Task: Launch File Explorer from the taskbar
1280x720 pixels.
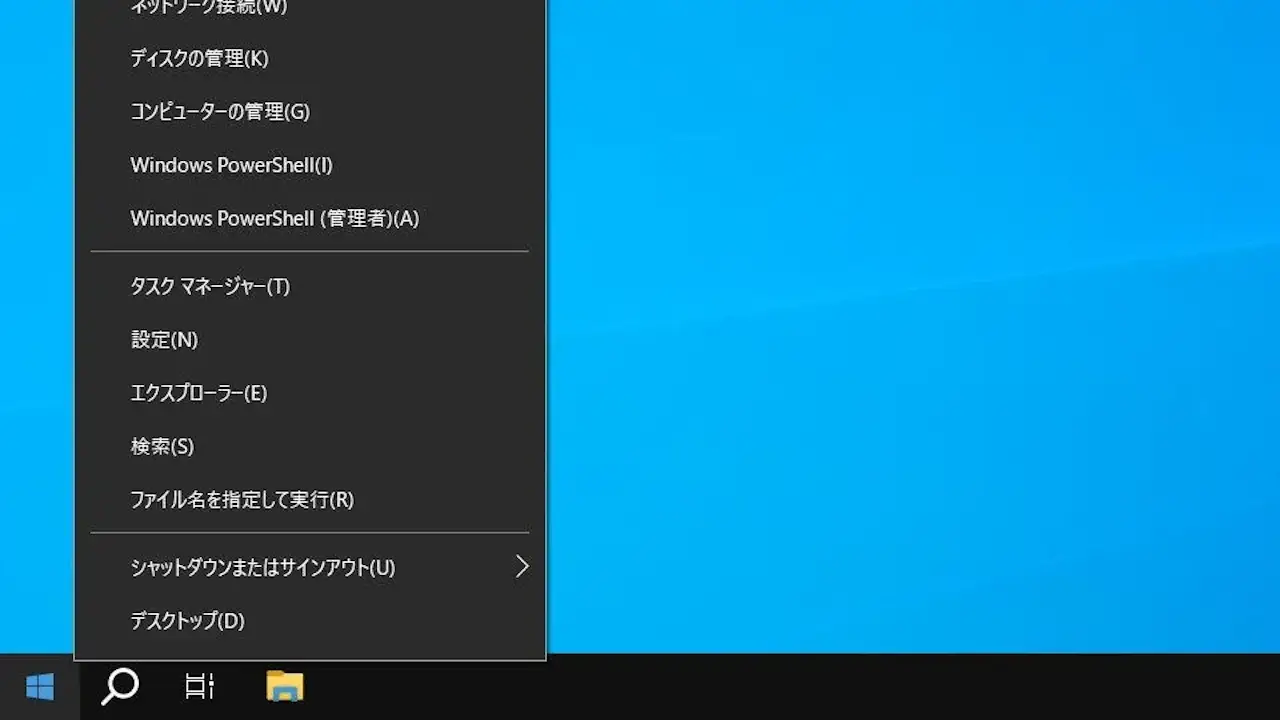Action: 285,687
